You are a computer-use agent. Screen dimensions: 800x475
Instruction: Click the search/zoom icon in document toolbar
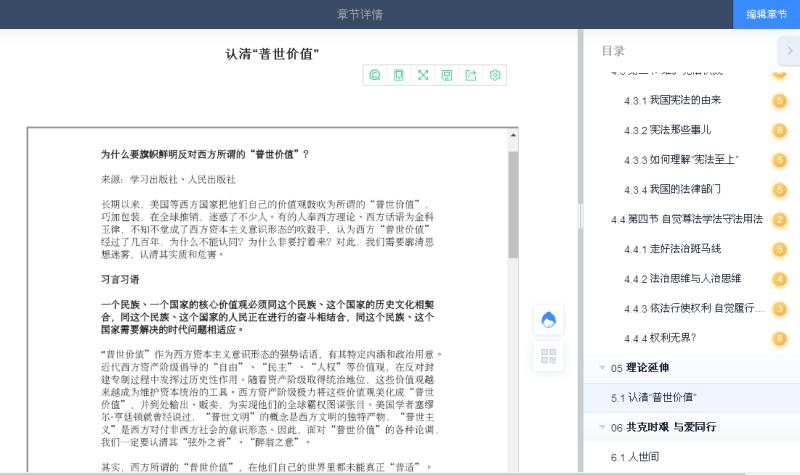coord(375,75)
